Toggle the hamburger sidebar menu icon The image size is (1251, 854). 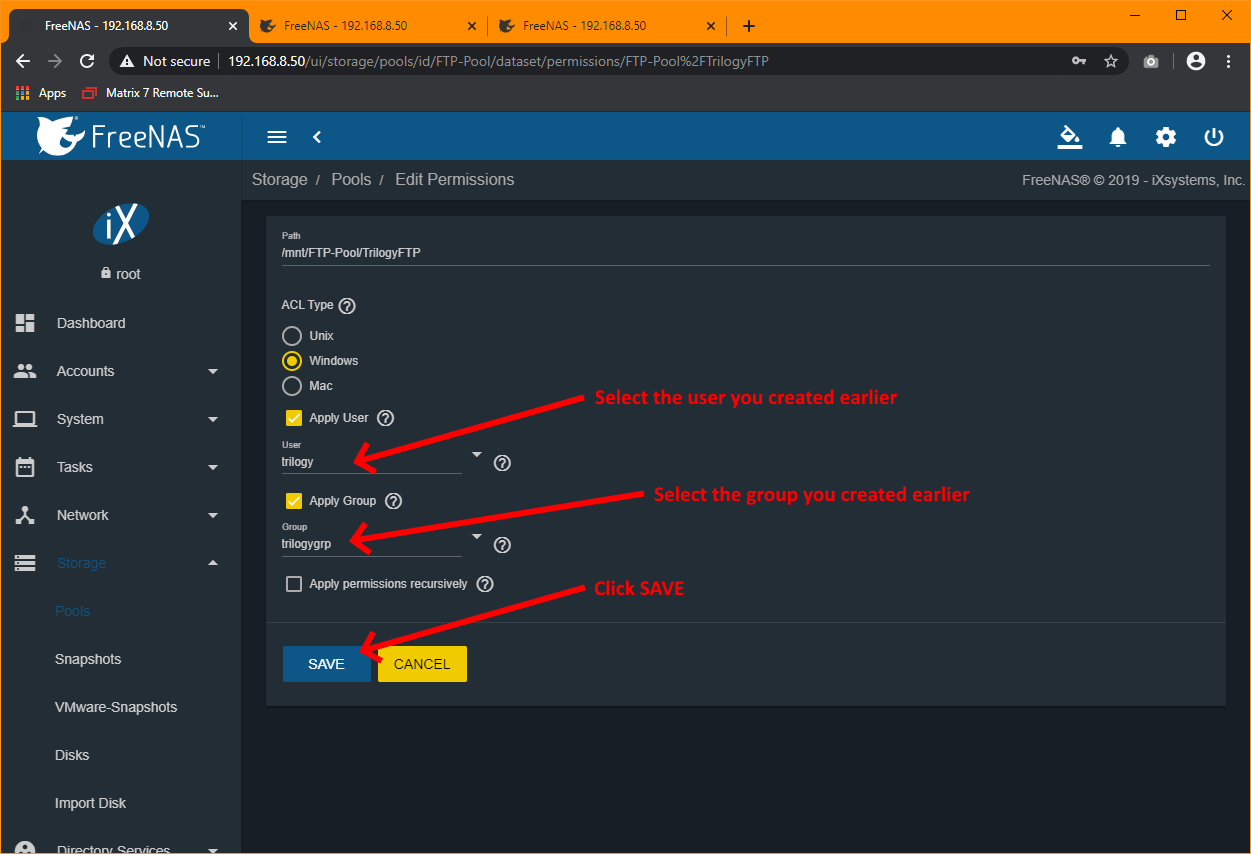[277, 137]
